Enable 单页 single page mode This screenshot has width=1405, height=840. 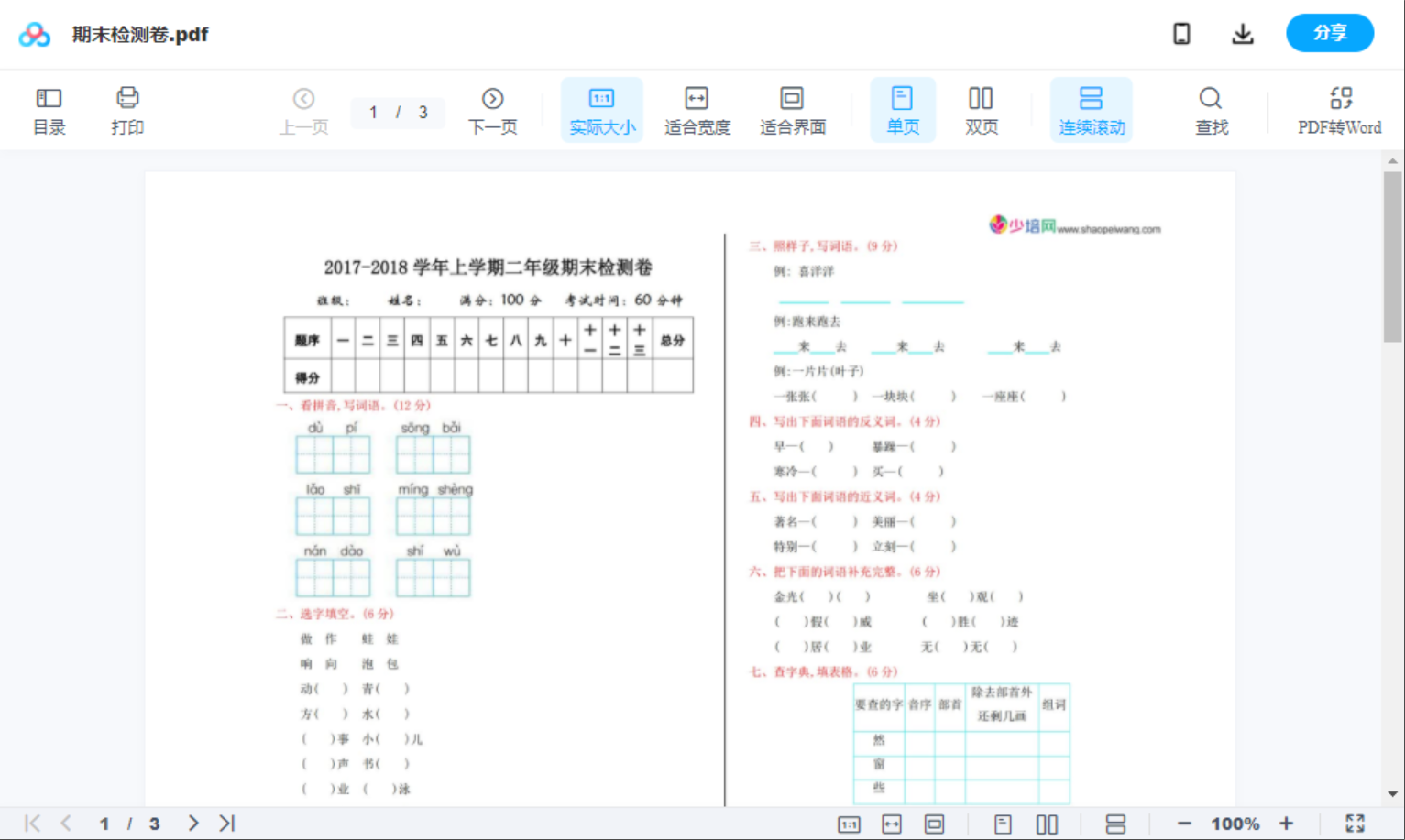902,111
